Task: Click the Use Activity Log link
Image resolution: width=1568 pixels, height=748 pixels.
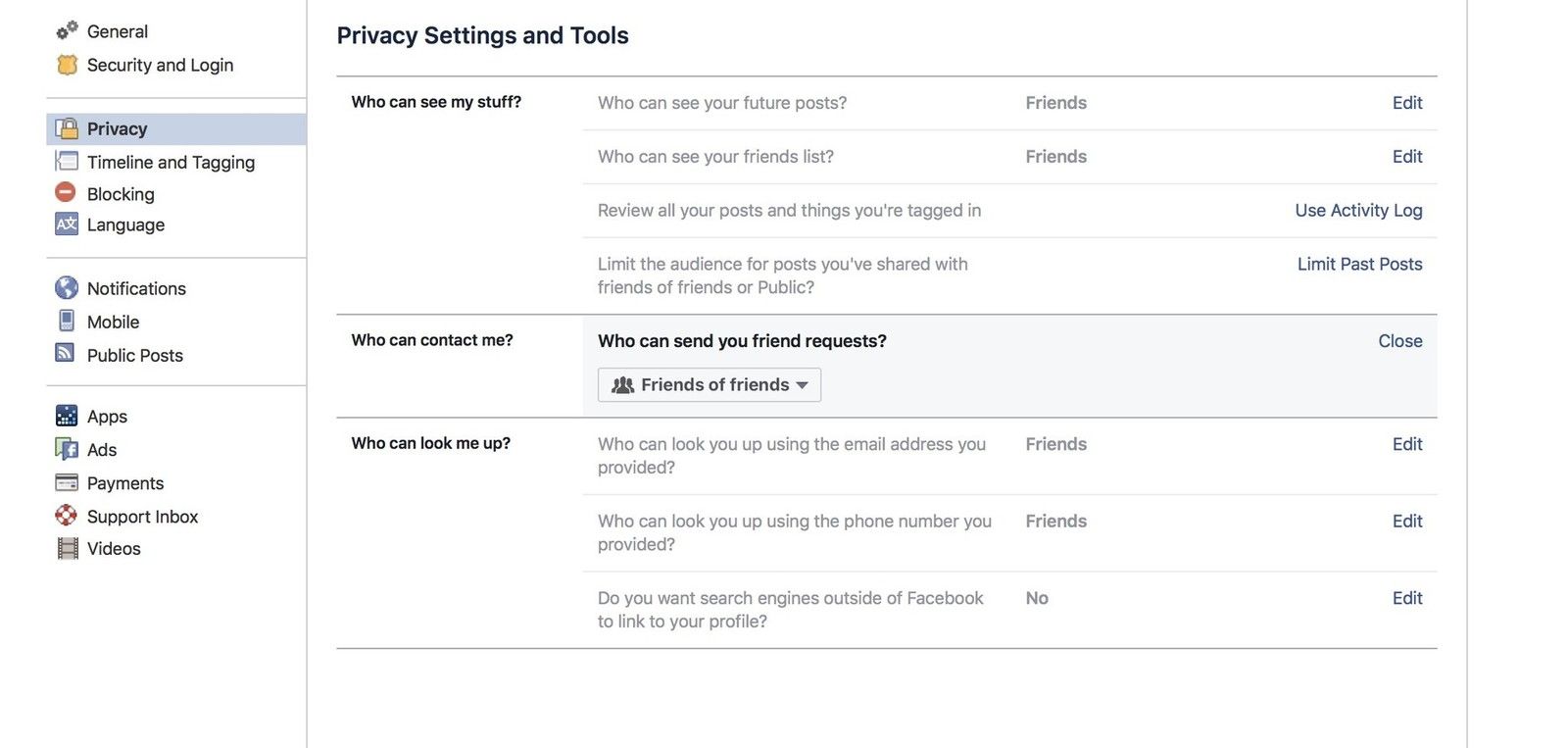Action: [x=1358, y=210]
